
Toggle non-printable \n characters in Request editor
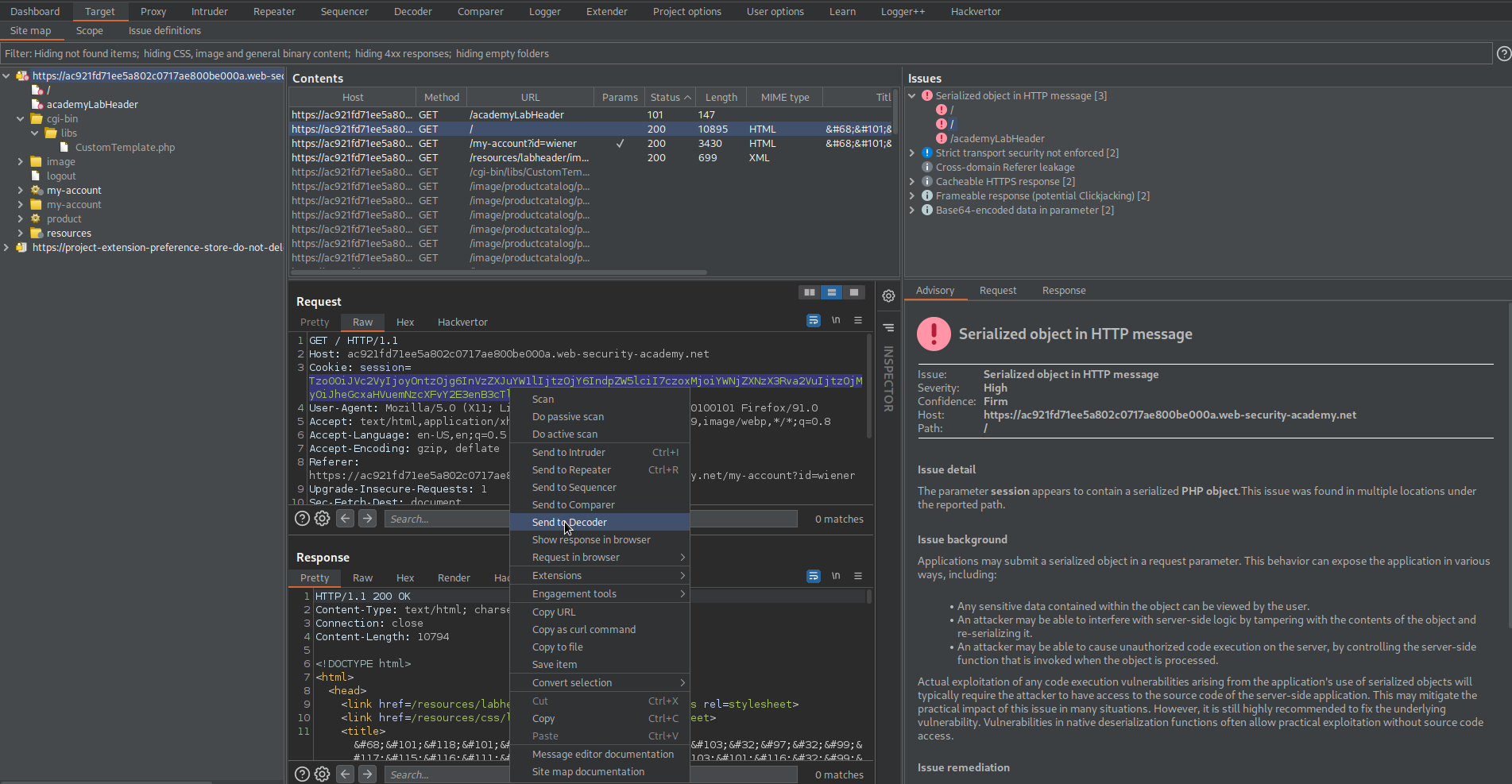coord(836,320)
